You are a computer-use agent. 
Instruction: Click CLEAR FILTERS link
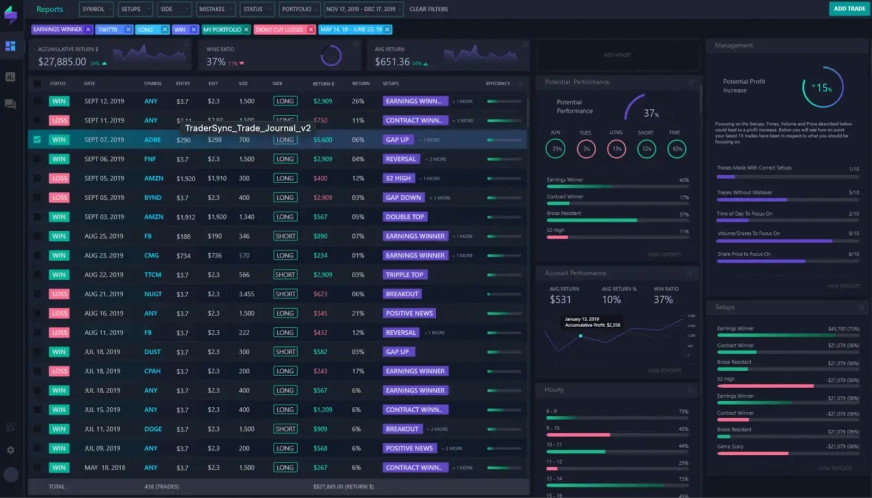click(x=429, y=9)
